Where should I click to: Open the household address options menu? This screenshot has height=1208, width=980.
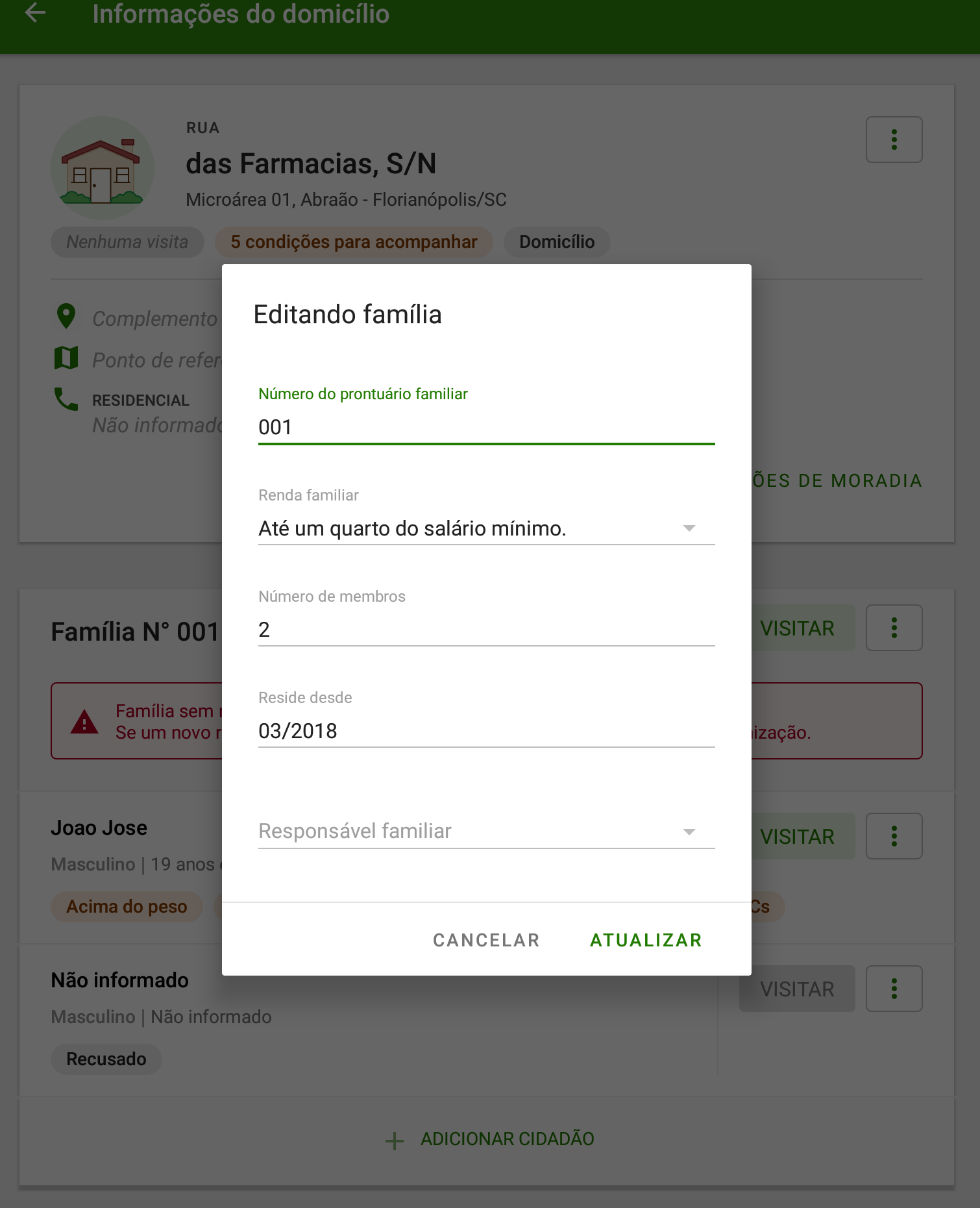tap(894, 140)
